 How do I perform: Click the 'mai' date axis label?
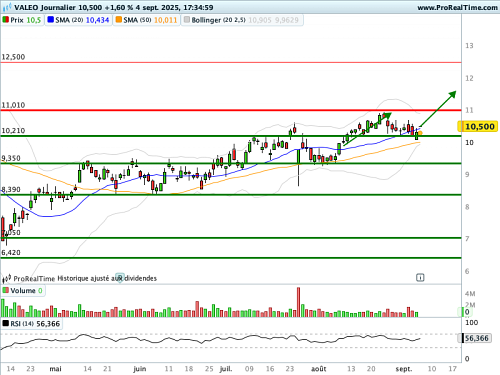click(55, 369)
